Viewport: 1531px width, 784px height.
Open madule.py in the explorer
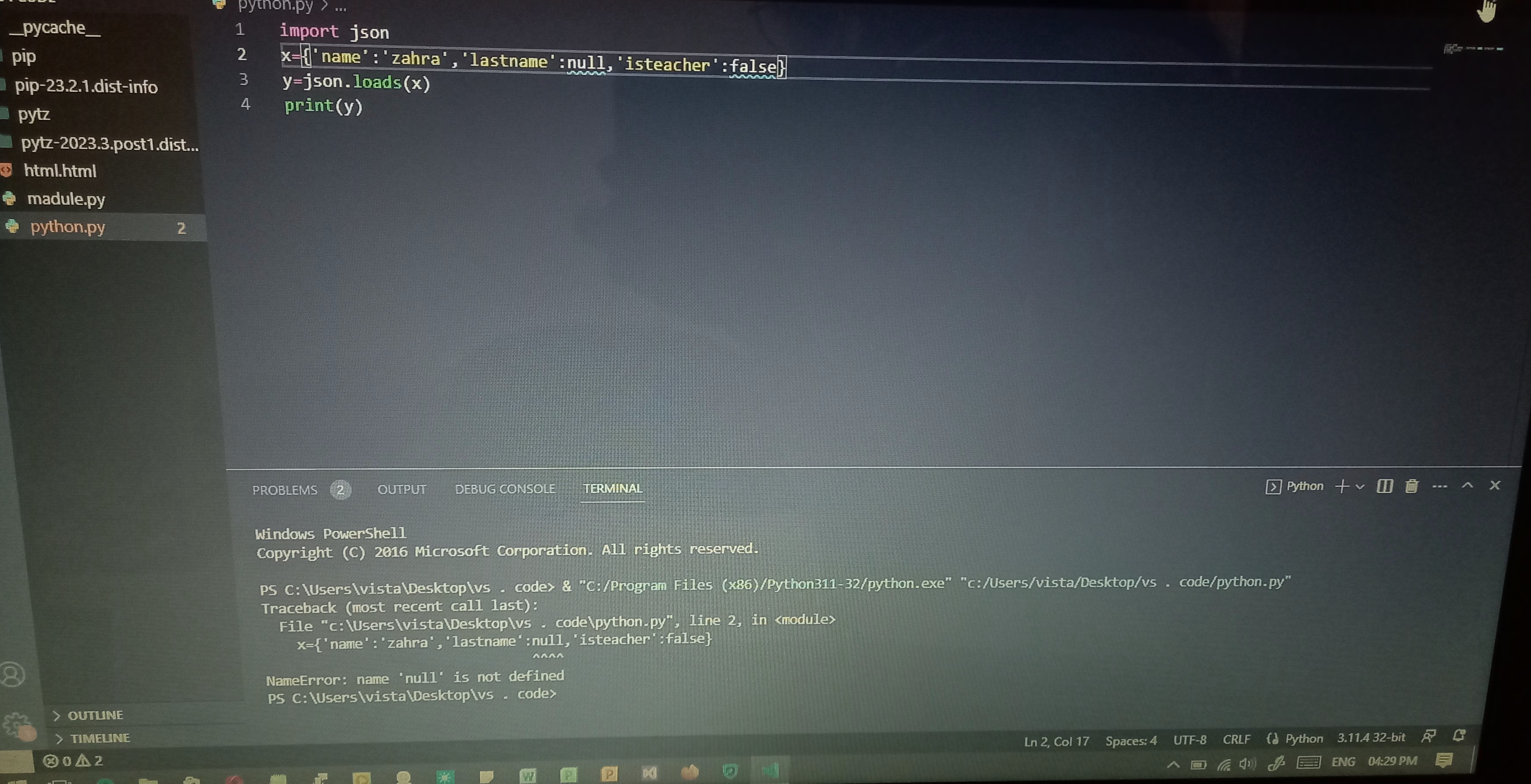tap(66, 199)
